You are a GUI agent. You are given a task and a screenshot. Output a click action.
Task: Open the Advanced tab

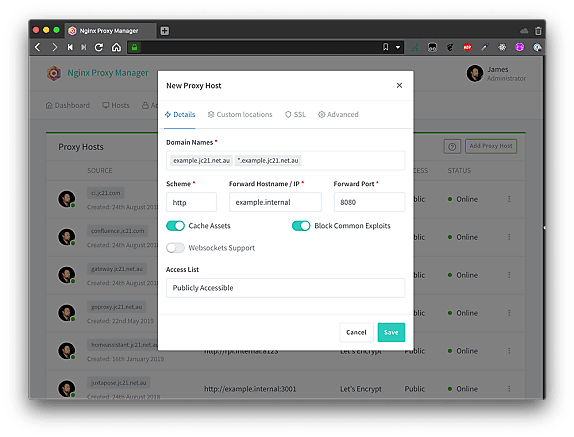coord(338,115)
